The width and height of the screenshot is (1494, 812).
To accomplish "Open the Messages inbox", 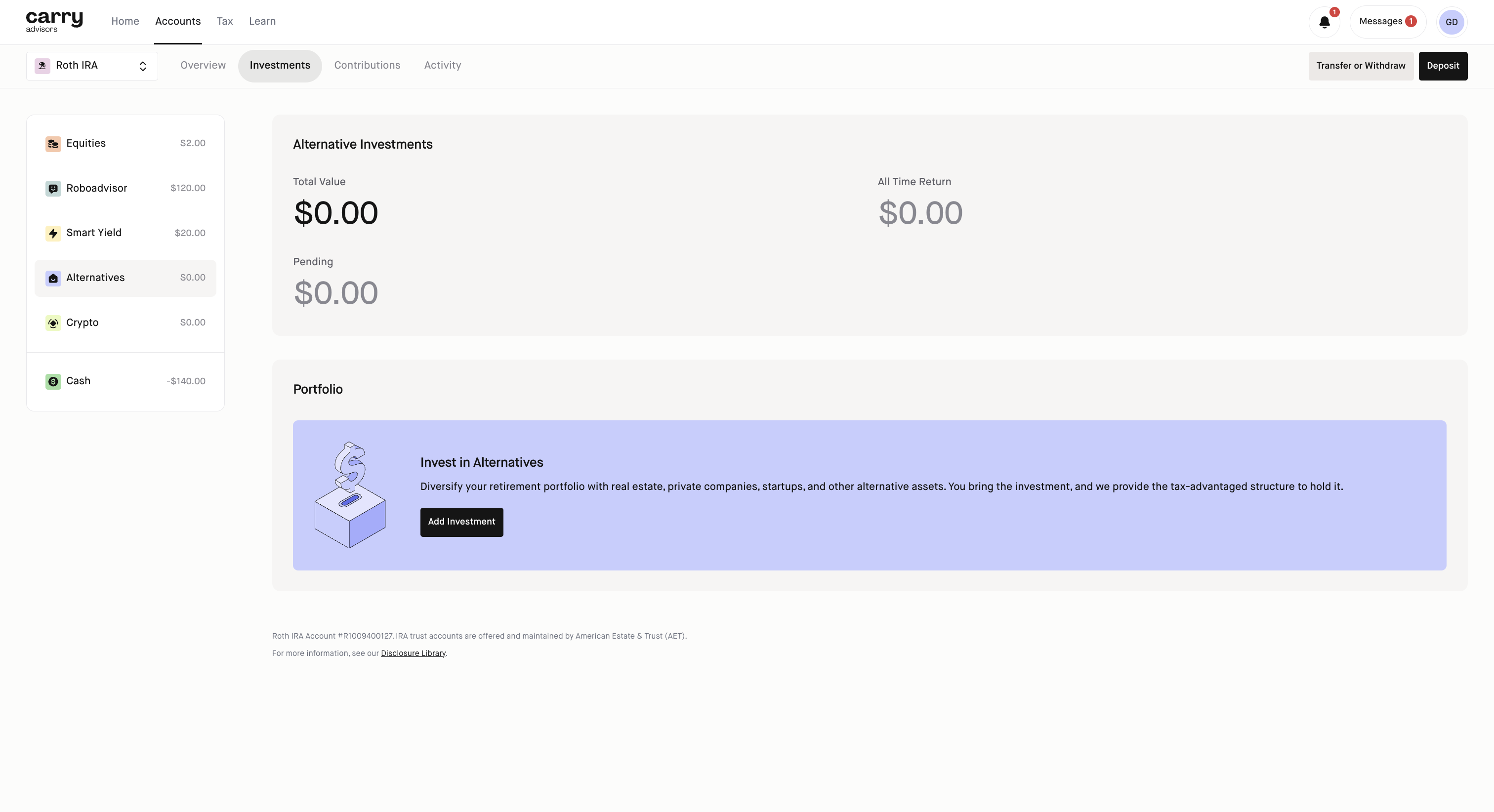I will pyautogui.click(x=1387, y=22).
